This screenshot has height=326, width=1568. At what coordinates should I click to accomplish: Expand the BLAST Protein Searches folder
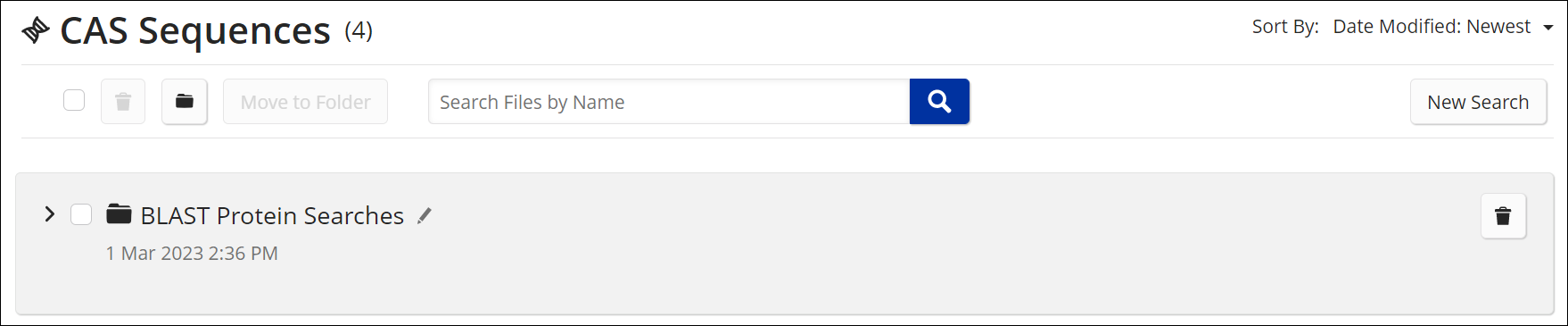coord(50,214)
